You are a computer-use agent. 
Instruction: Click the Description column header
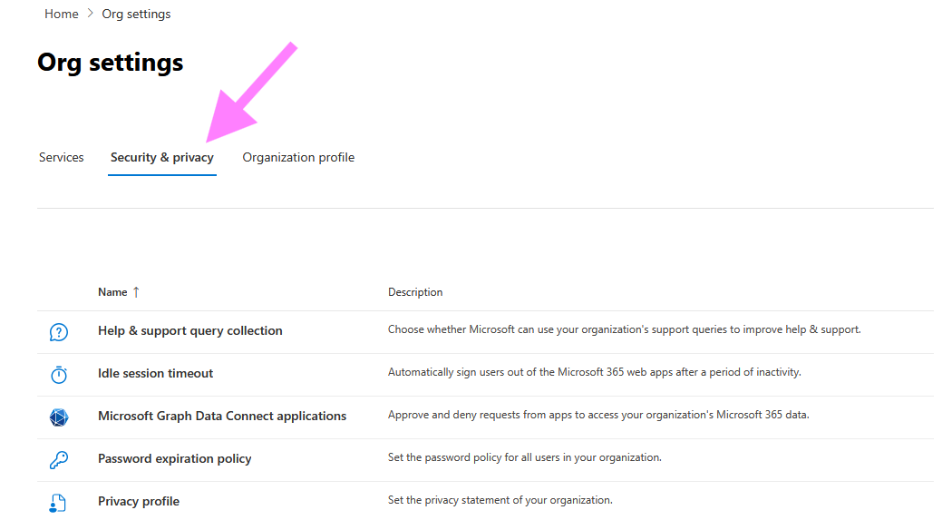[415, 292]
